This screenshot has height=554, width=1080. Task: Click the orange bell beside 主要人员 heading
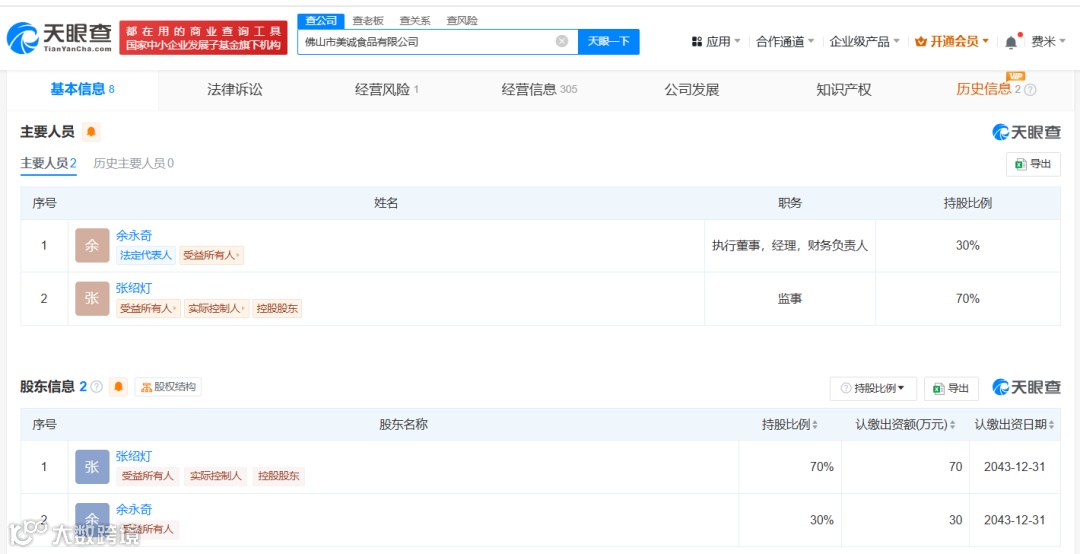coord(92,132)
